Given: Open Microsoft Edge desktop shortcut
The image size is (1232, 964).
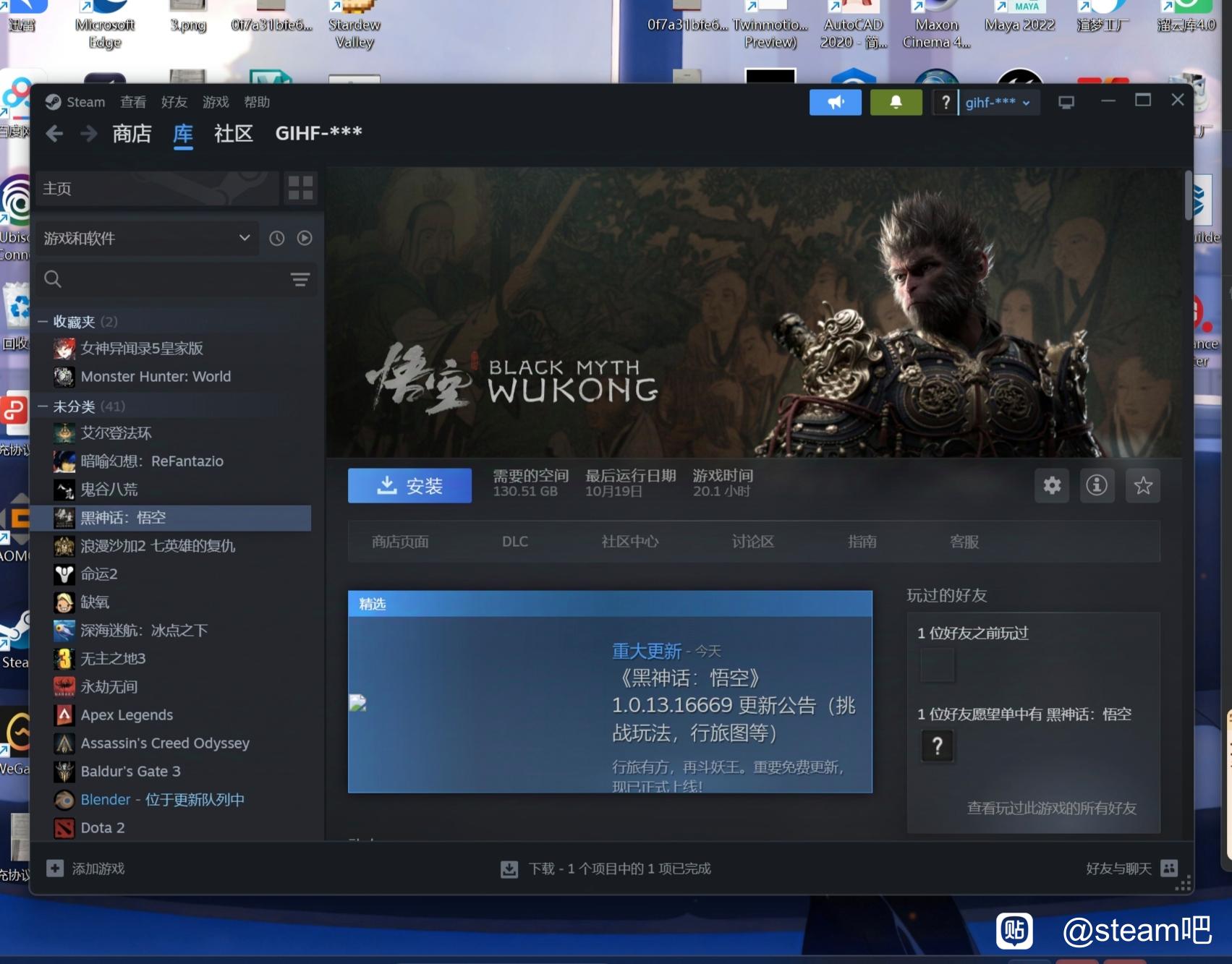Looking at the screenshot, I should 105,26.
